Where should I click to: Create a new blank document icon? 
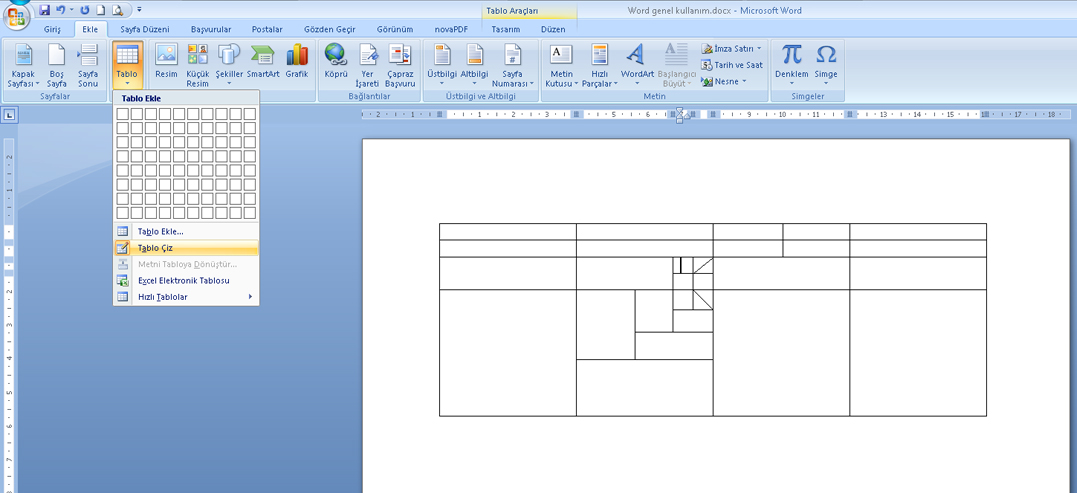[101, 10]
